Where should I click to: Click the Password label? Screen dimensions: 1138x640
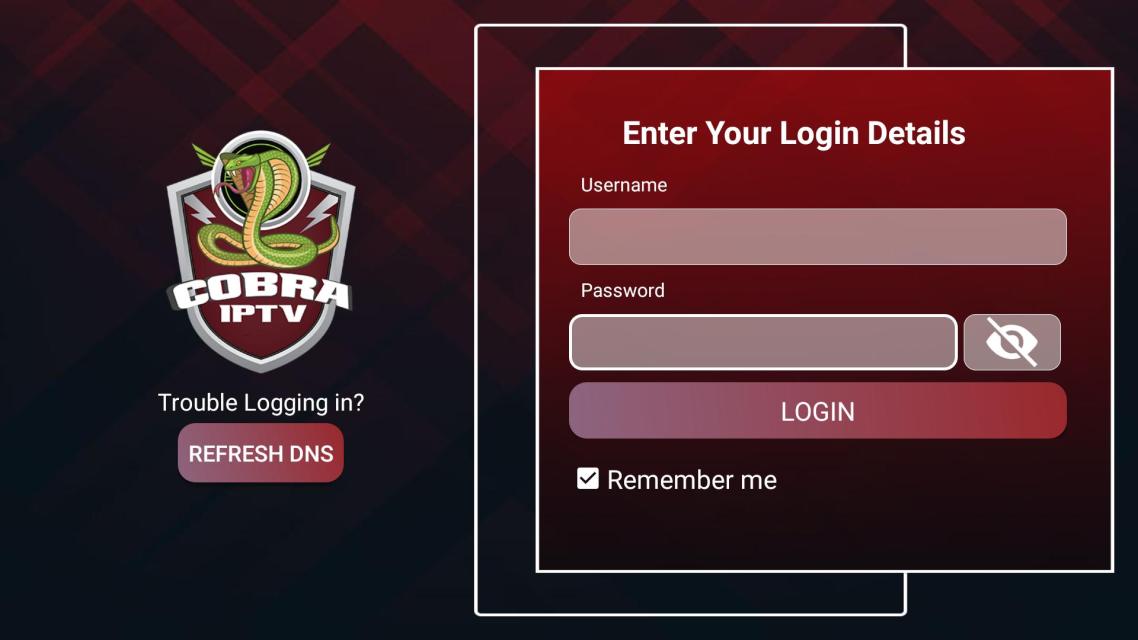pyautogui.click(x=622, y=290)
